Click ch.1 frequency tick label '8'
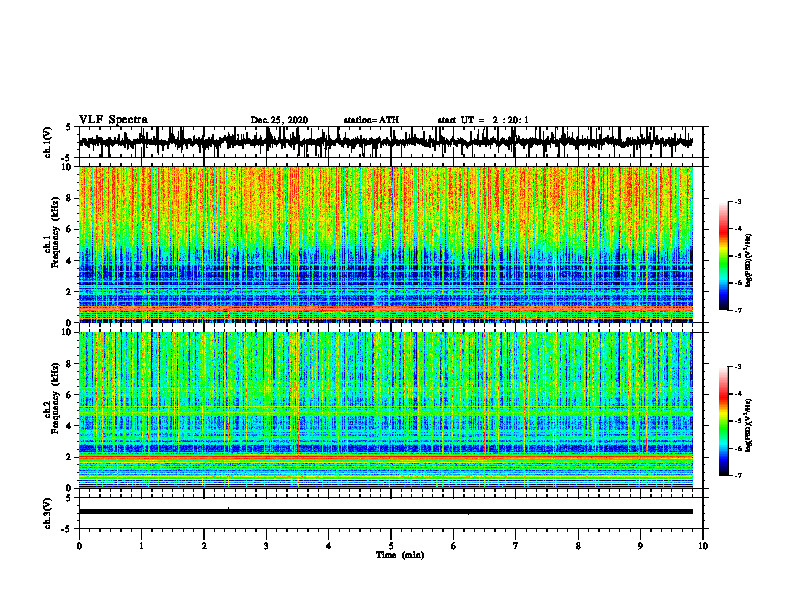 click(69, 198)
